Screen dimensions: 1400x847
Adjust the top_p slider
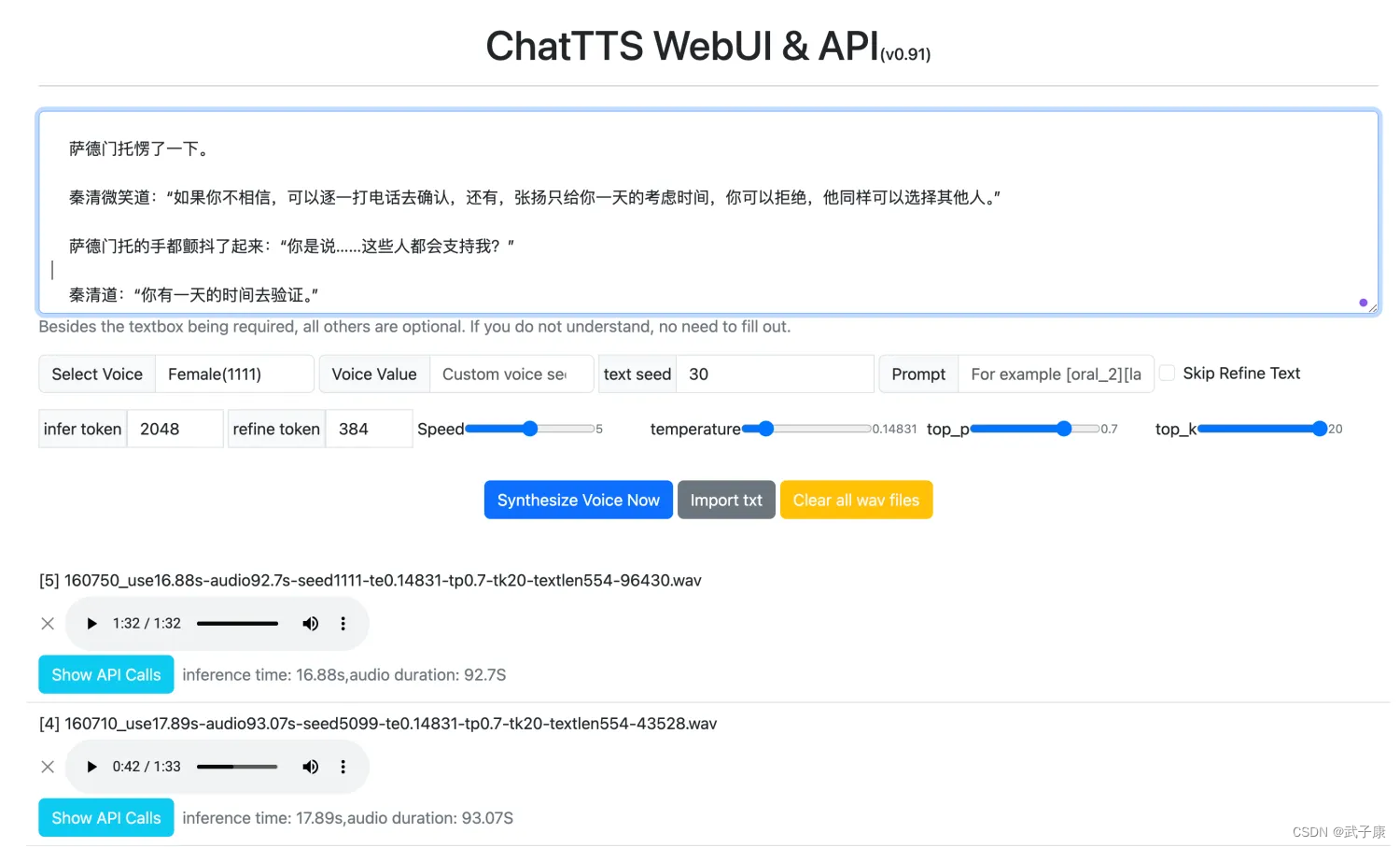[1035, 429]
